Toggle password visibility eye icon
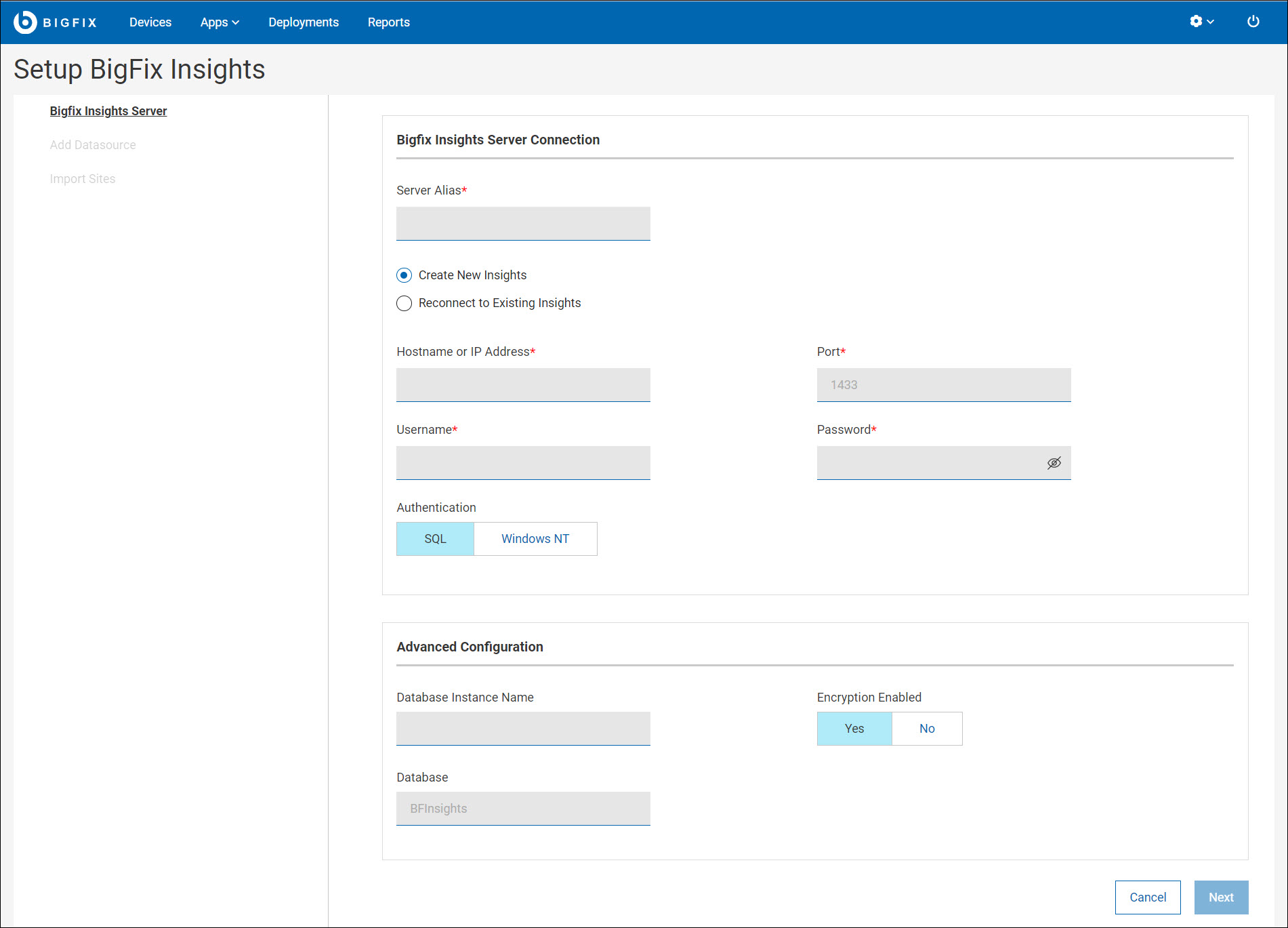 coord(1054,463)
